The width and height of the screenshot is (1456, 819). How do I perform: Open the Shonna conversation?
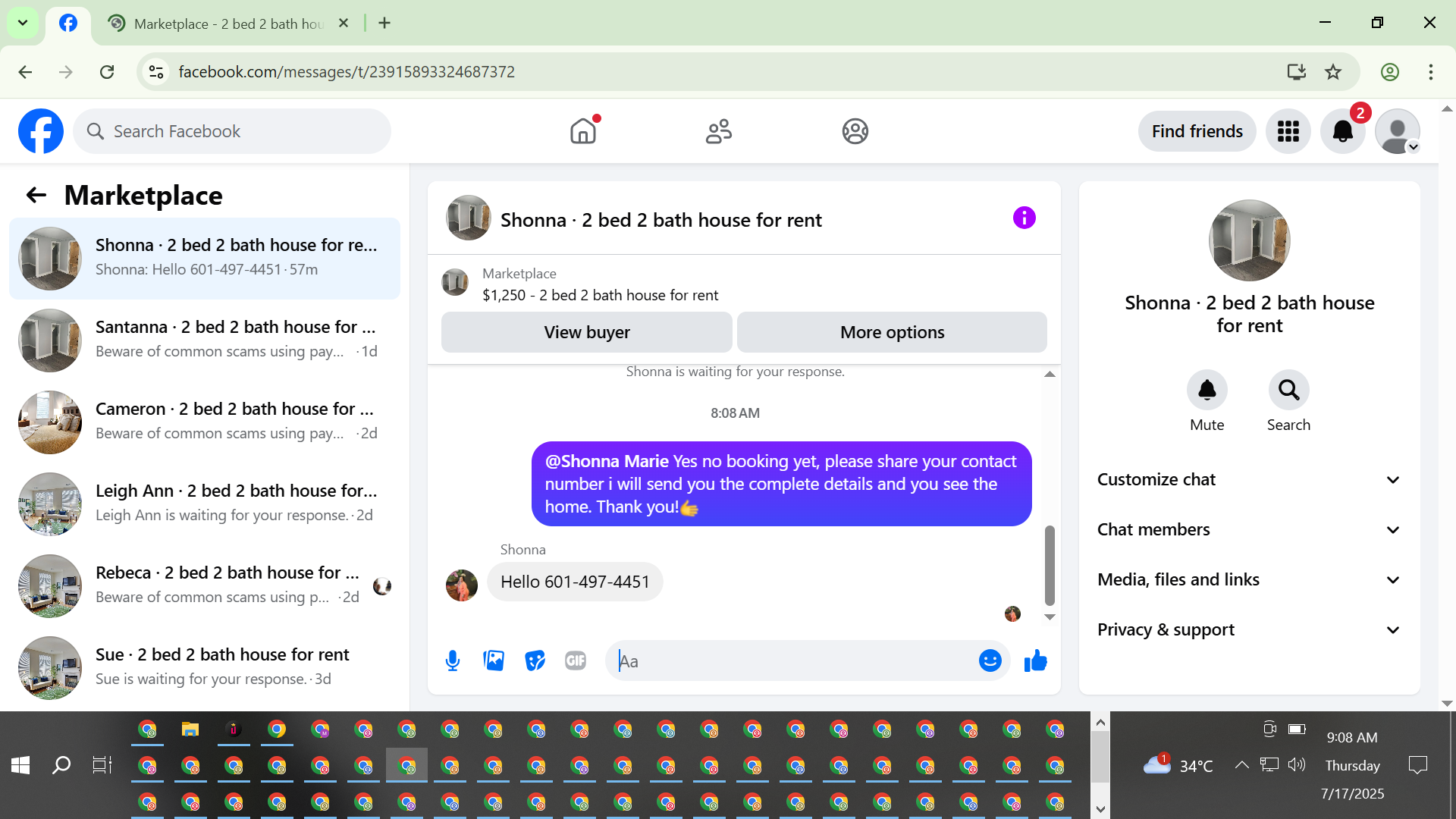[x=205, y=259]
